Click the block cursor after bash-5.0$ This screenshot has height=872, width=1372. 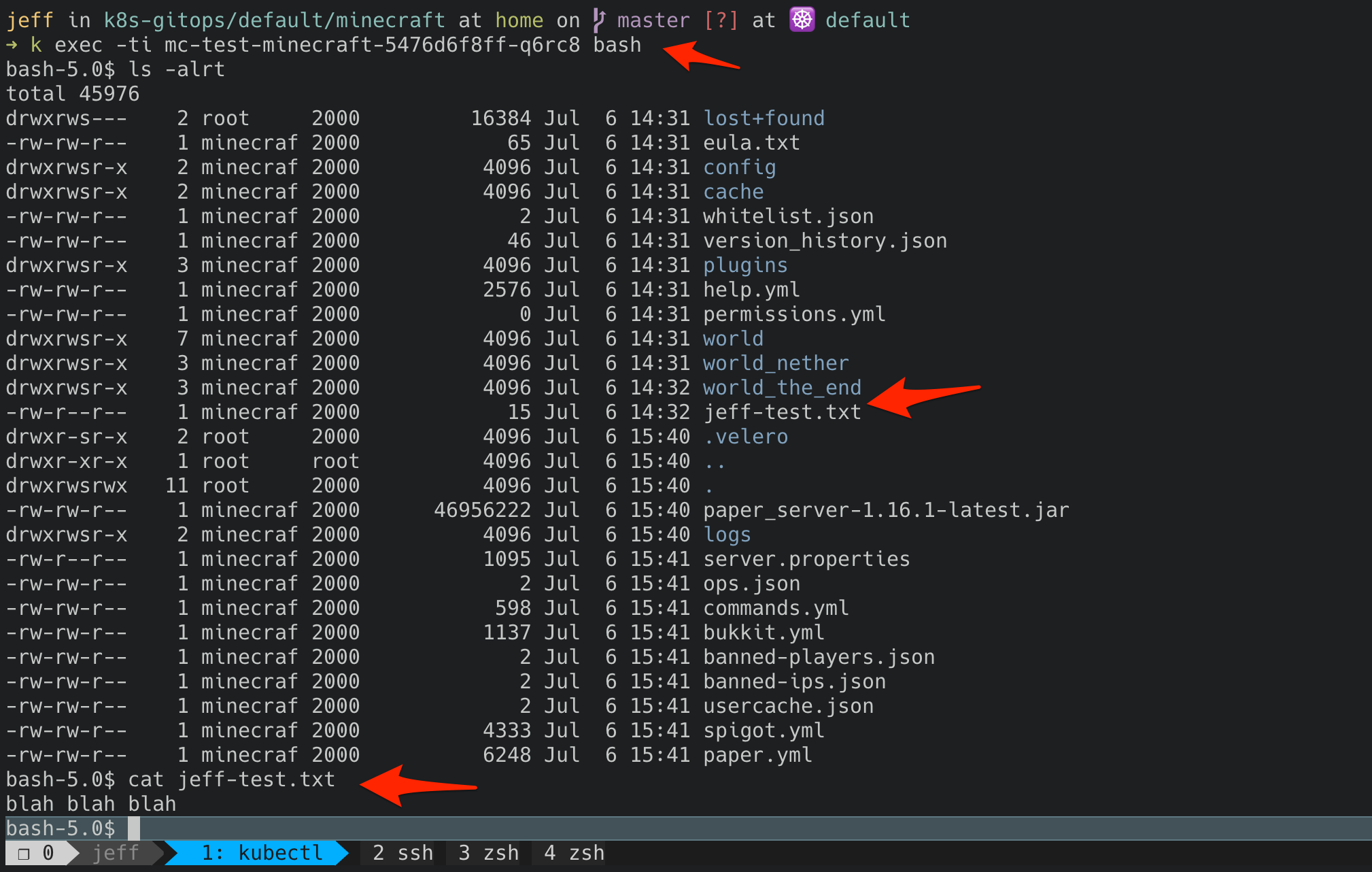click(x=133, y=828)
